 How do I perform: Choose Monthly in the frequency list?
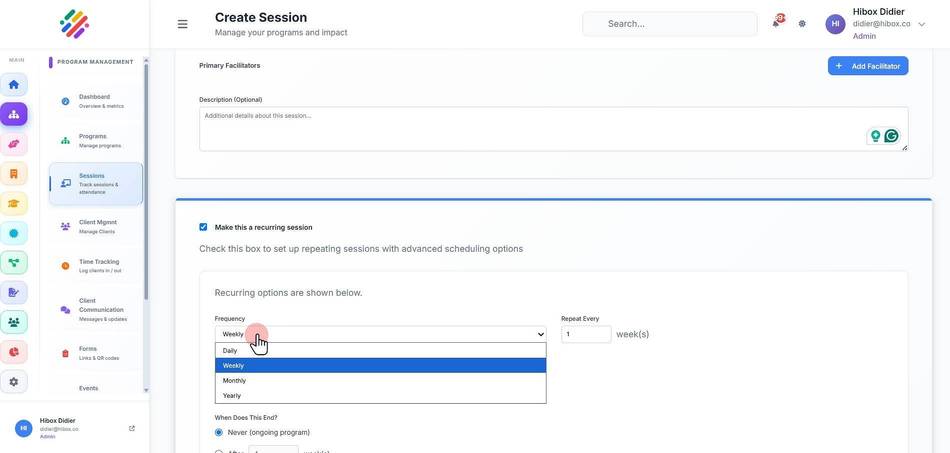380,380
